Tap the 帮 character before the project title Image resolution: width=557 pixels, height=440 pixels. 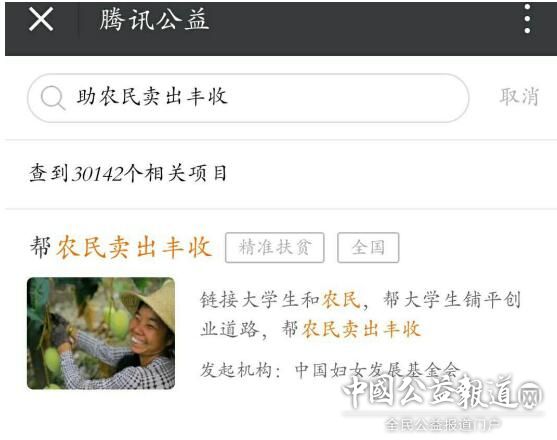pos(40,247)
